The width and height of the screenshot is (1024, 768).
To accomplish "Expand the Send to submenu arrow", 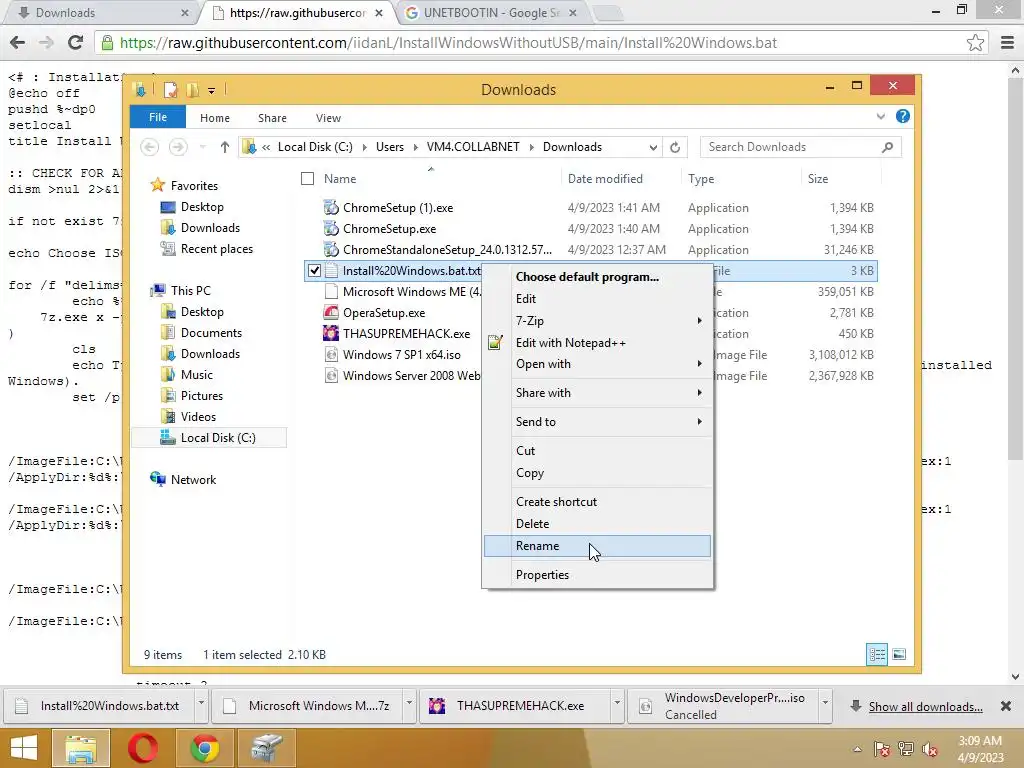I will click(x=699, y=422).
